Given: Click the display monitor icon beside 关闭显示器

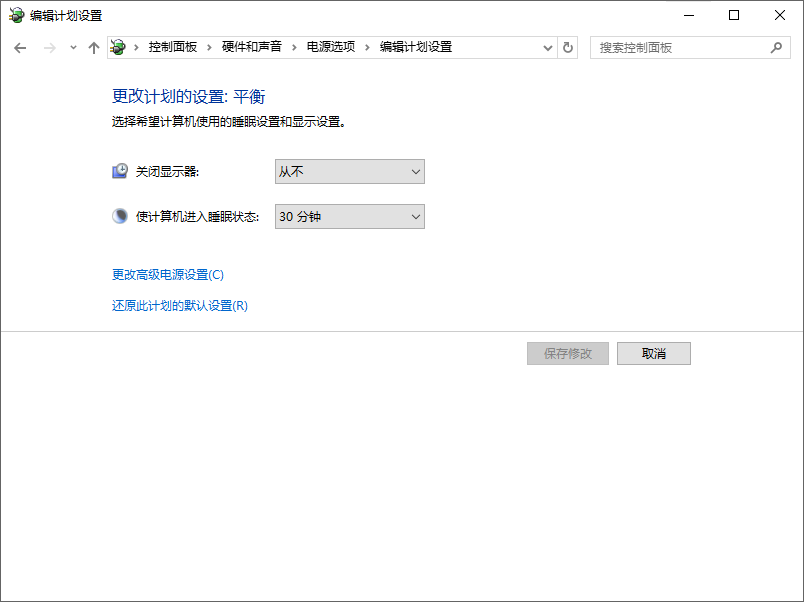Looking at the screenshot, I should pos(119,170).
